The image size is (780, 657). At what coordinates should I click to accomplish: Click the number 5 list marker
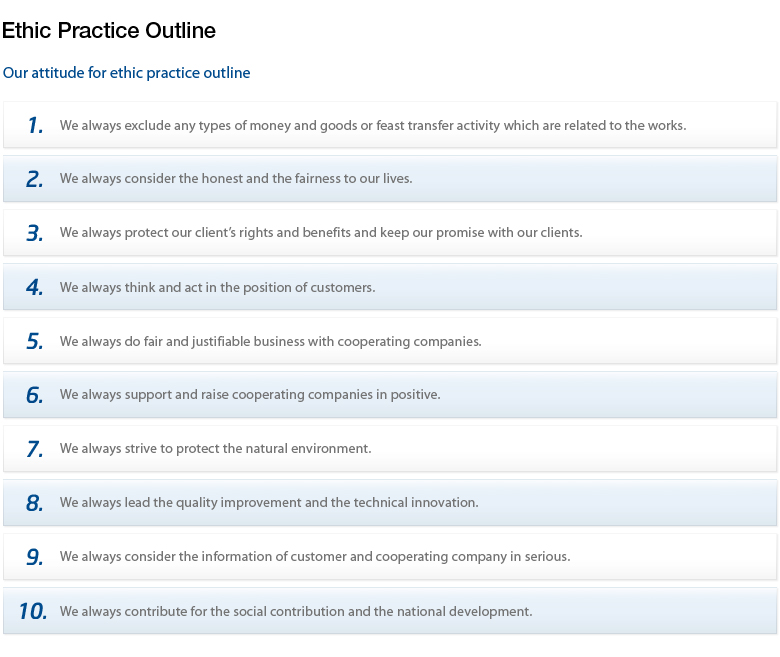(35, 341)
